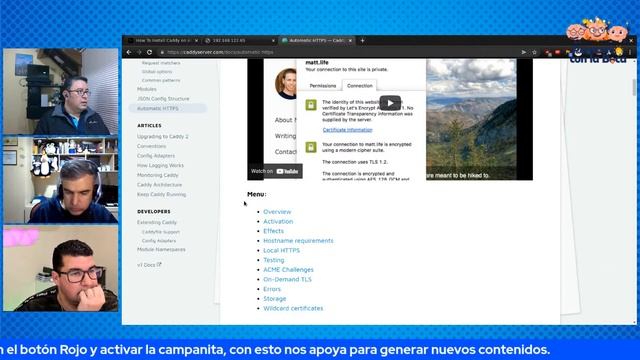Open JSON Config Structure in the sidebar
640x360 pixels.
pos(163,99)
